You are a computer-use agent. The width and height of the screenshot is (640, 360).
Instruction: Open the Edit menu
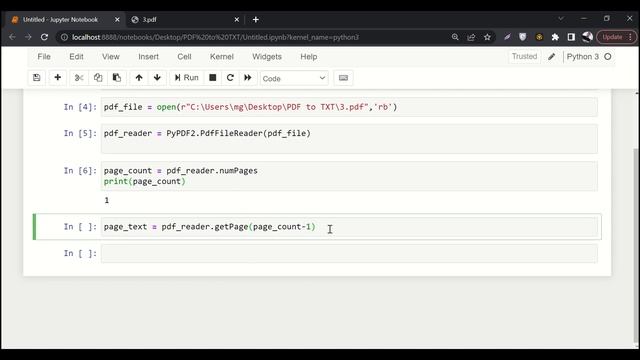76,57
